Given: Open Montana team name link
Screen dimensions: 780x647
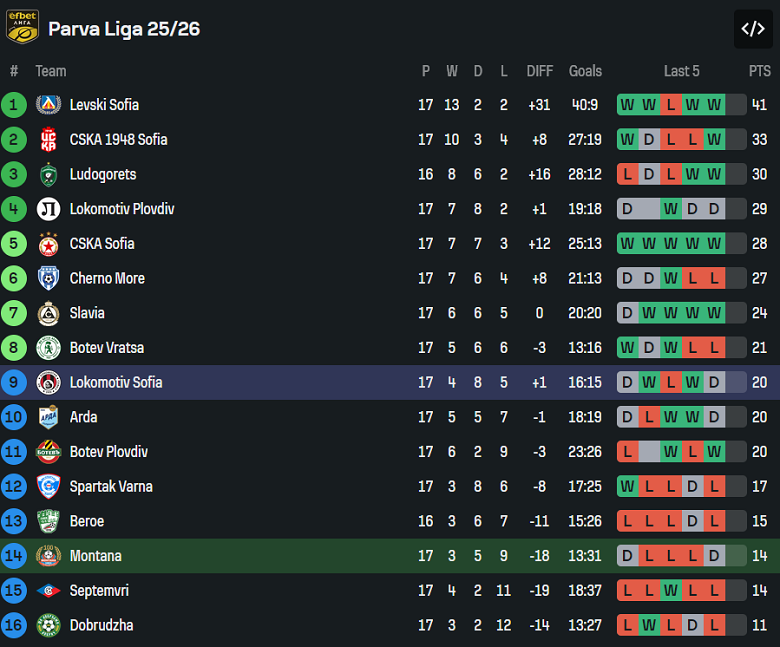Looking at the screenshot, I should pyautogui.click(x=96, y=556).
